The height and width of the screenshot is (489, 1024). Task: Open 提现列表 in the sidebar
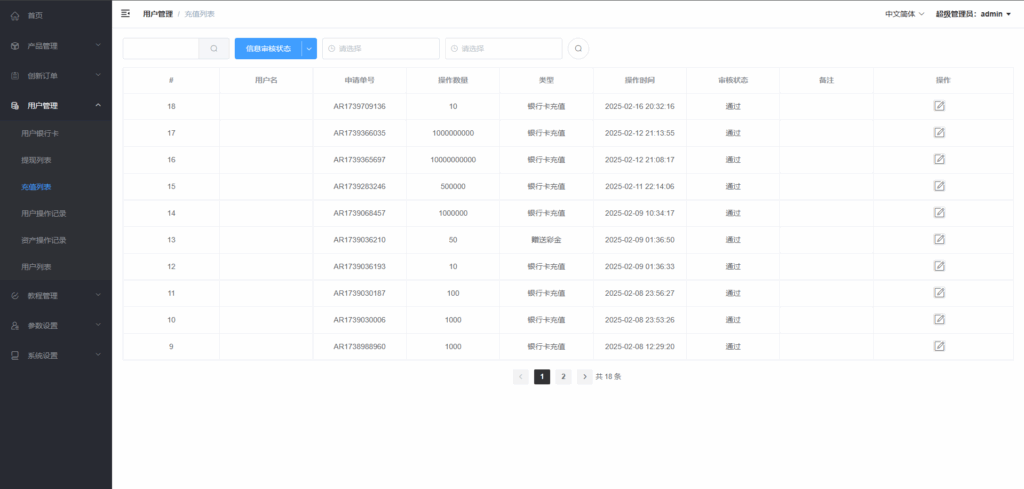tap(37, 160)
